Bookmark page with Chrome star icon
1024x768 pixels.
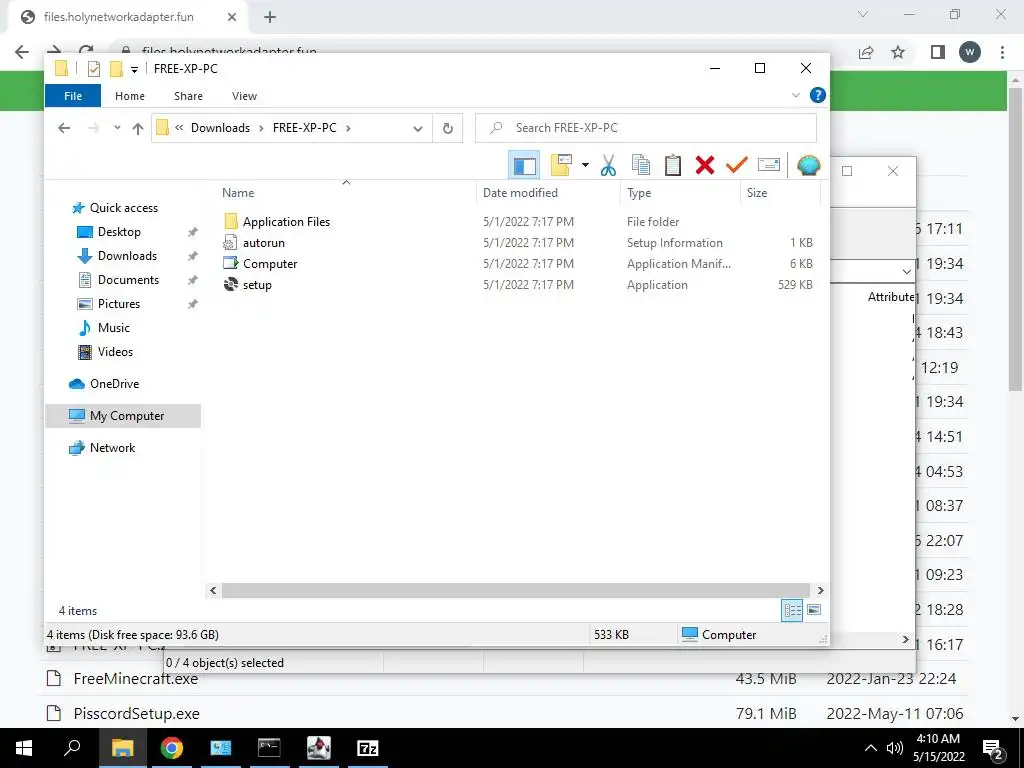coord(898,52)
